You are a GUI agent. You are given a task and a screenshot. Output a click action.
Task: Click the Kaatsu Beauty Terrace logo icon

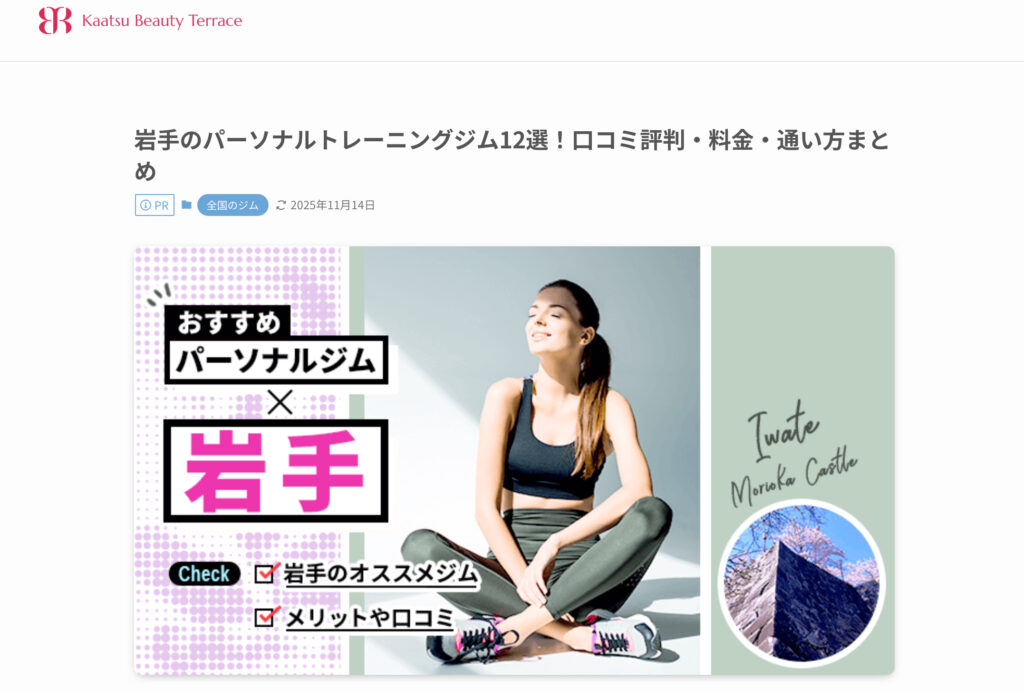tap(55, 20)
